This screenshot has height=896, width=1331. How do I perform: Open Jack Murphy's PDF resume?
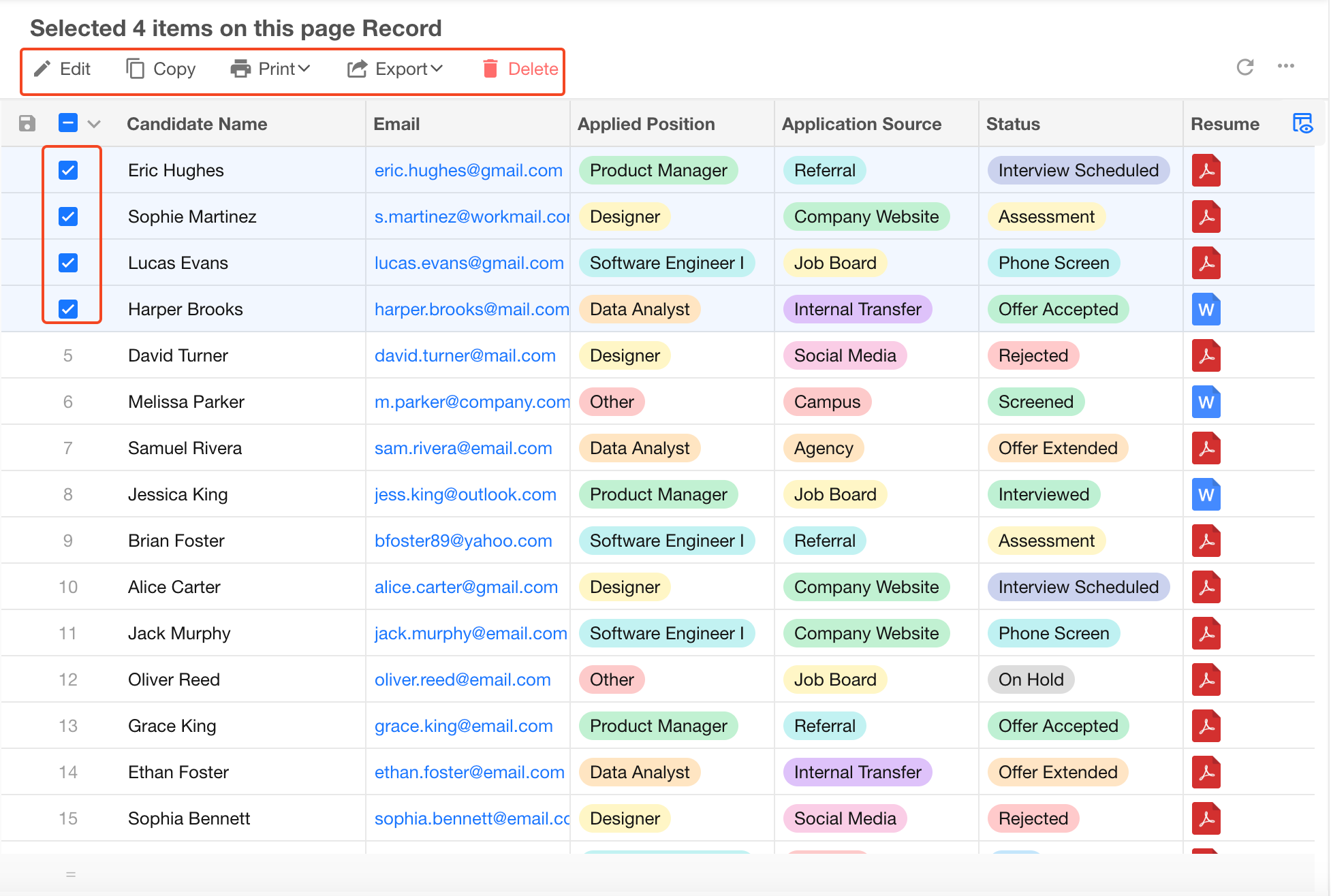[x=1206, y=633]
